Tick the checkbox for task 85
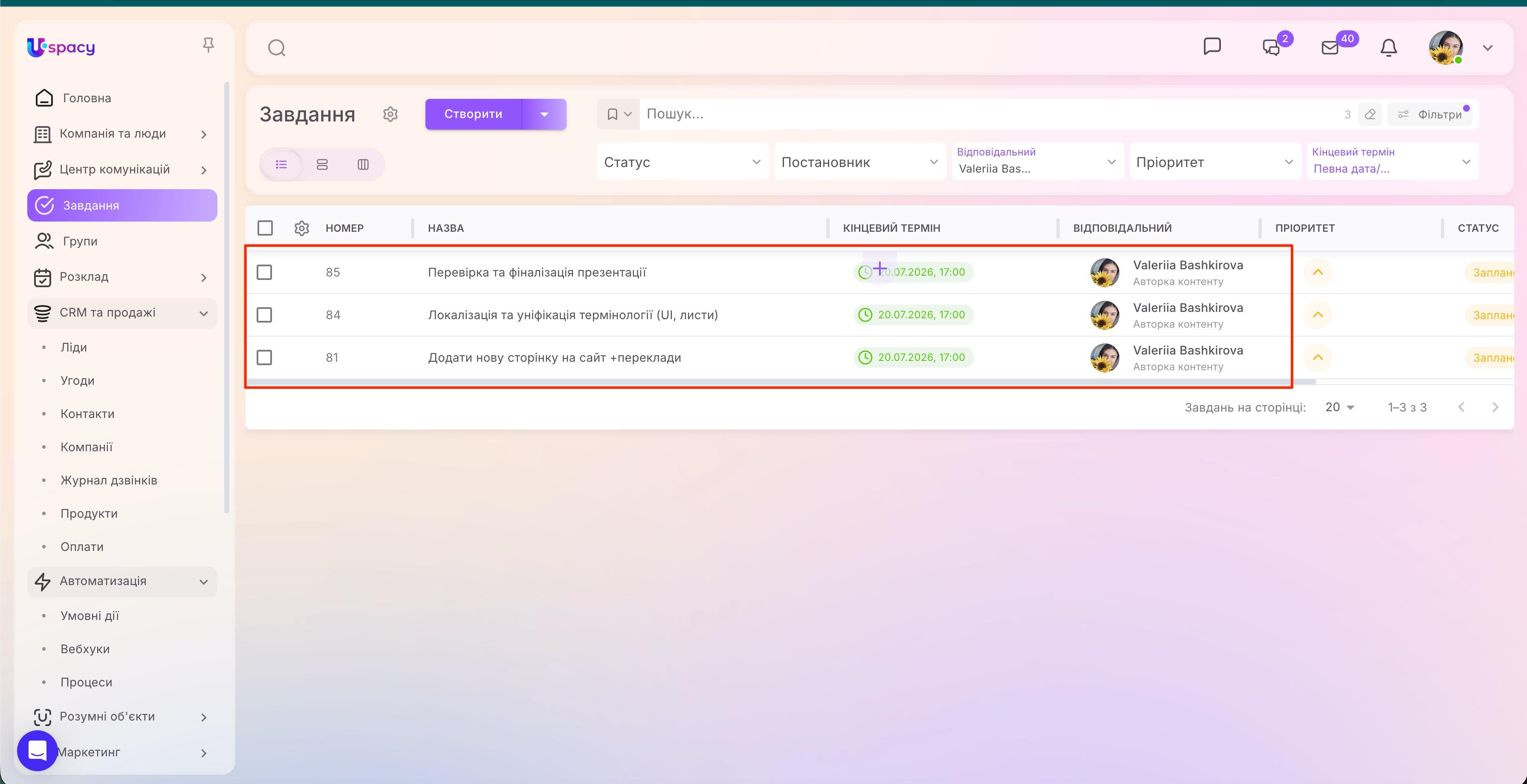Image resolution: width=1527 pixels, height=784 pixels. pos(264,272)
